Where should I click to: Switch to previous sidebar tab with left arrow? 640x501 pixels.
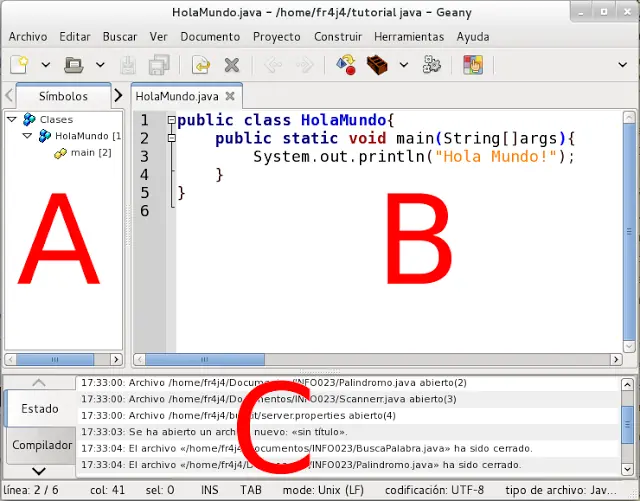coord(9,96)
